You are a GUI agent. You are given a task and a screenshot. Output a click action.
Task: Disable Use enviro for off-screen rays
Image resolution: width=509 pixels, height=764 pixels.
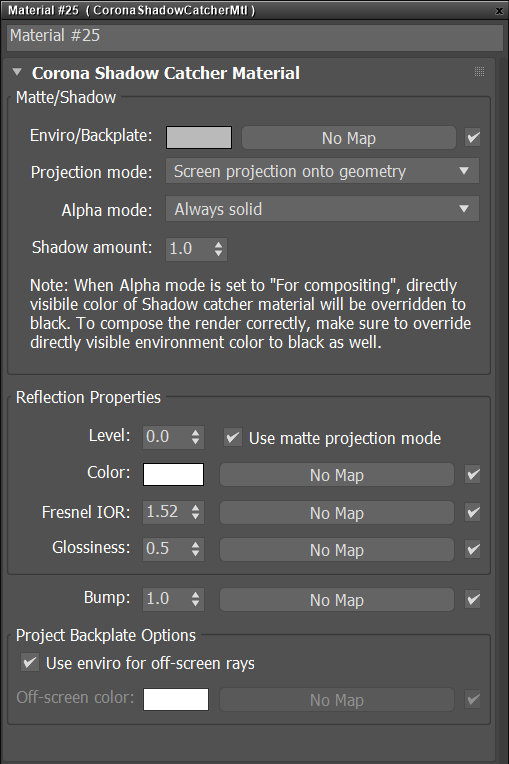coord(30,663)
